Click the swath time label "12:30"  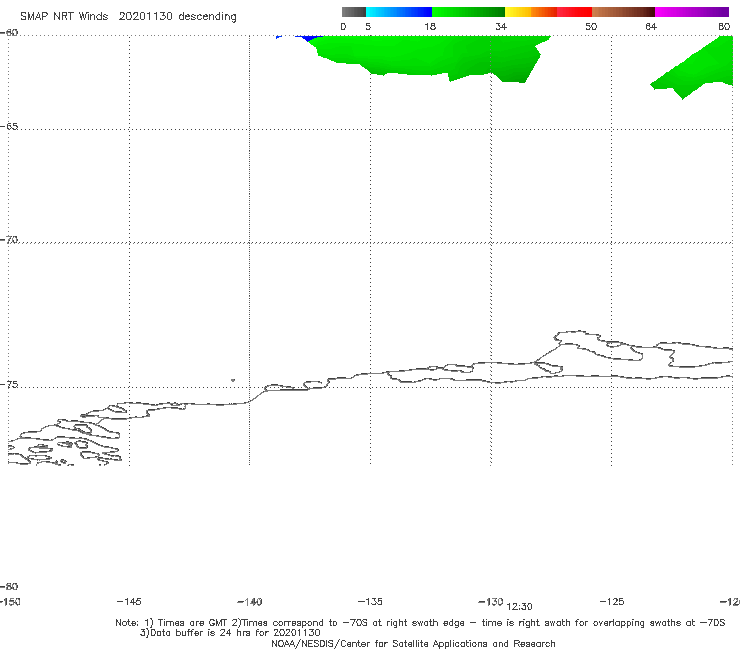click(519, 607)
